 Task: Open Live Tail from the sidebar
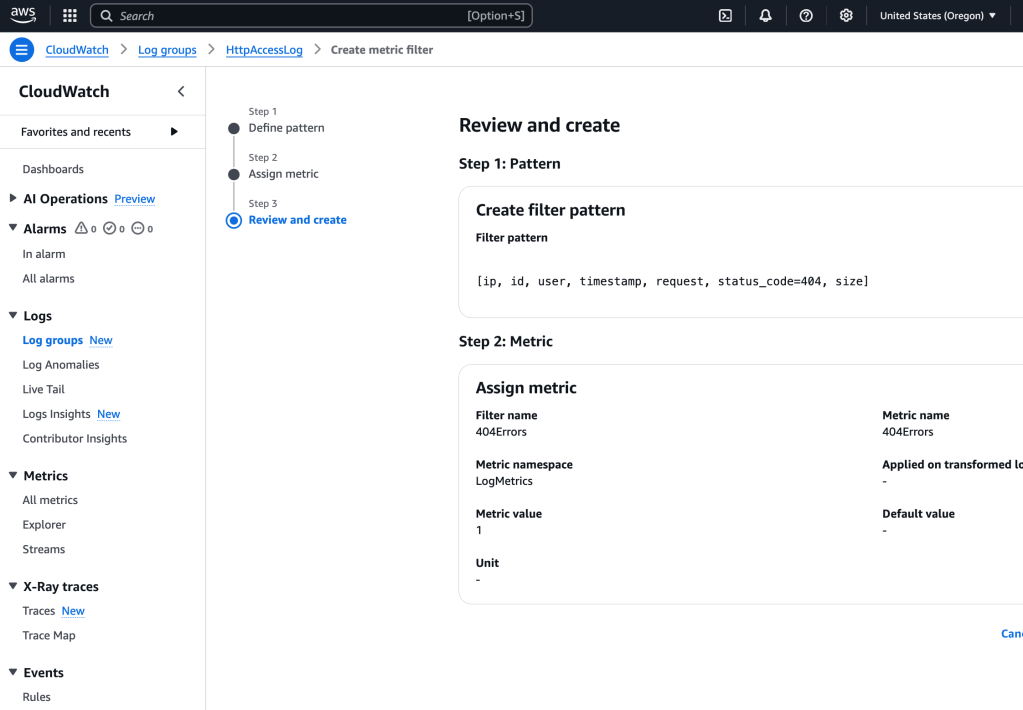click(44, 389)
